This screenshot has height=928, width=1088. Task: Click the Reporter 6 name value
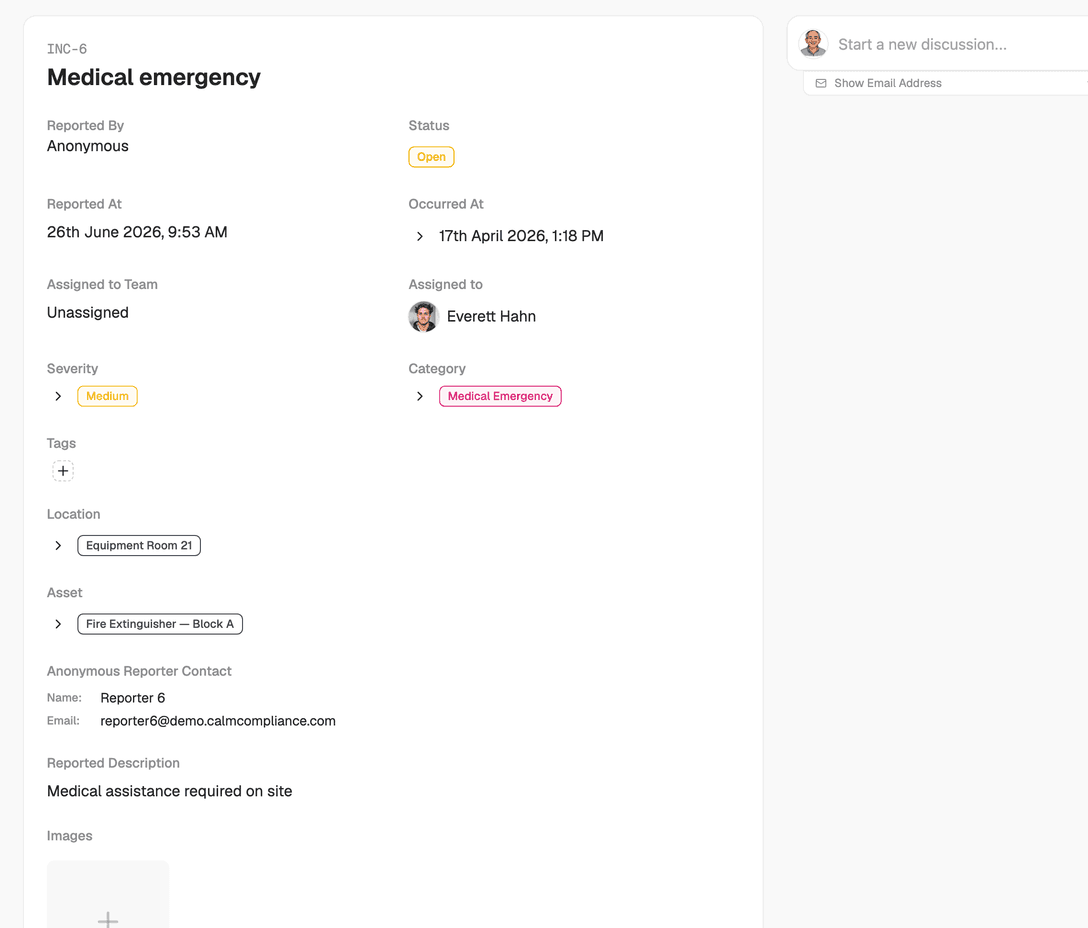[133, 698]
